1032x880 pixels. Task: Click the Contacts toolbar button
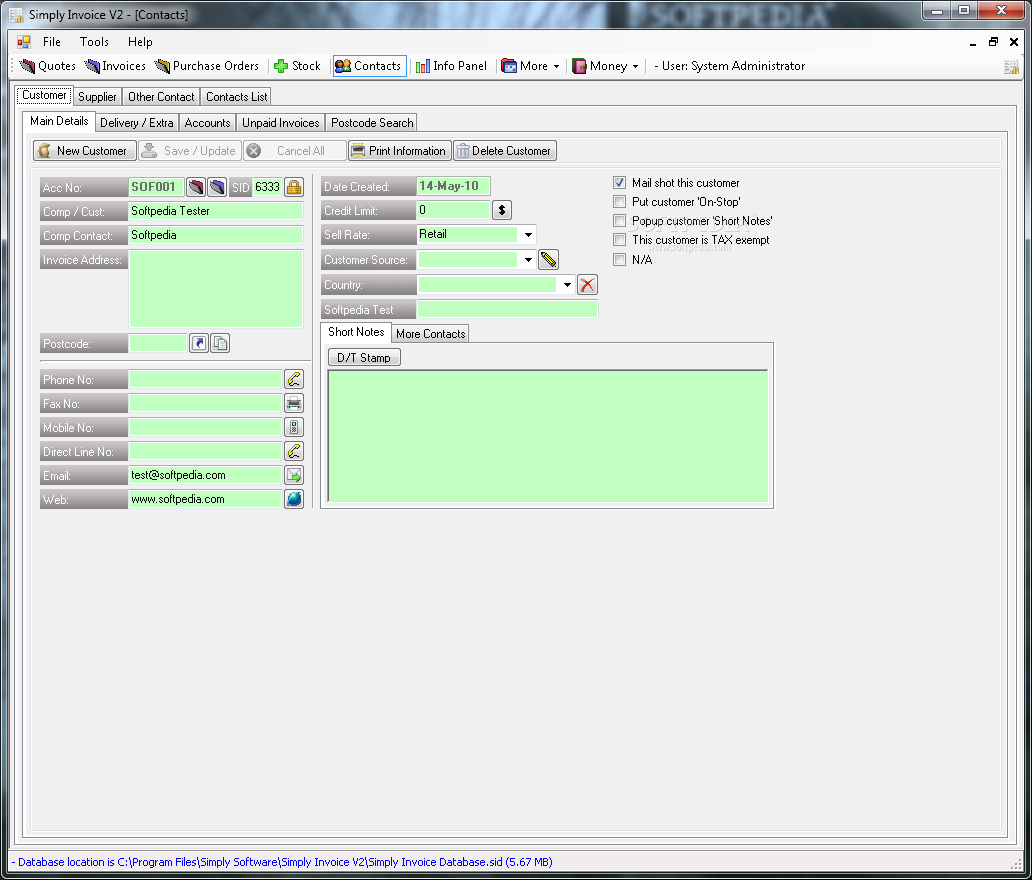click(369, 66)
